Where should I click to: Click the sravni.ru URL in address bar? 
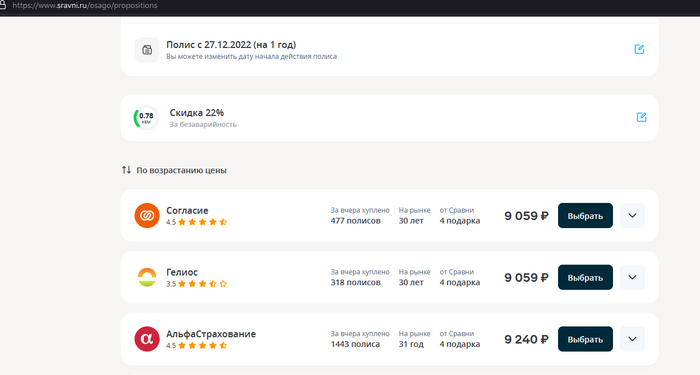coord(85,5)
